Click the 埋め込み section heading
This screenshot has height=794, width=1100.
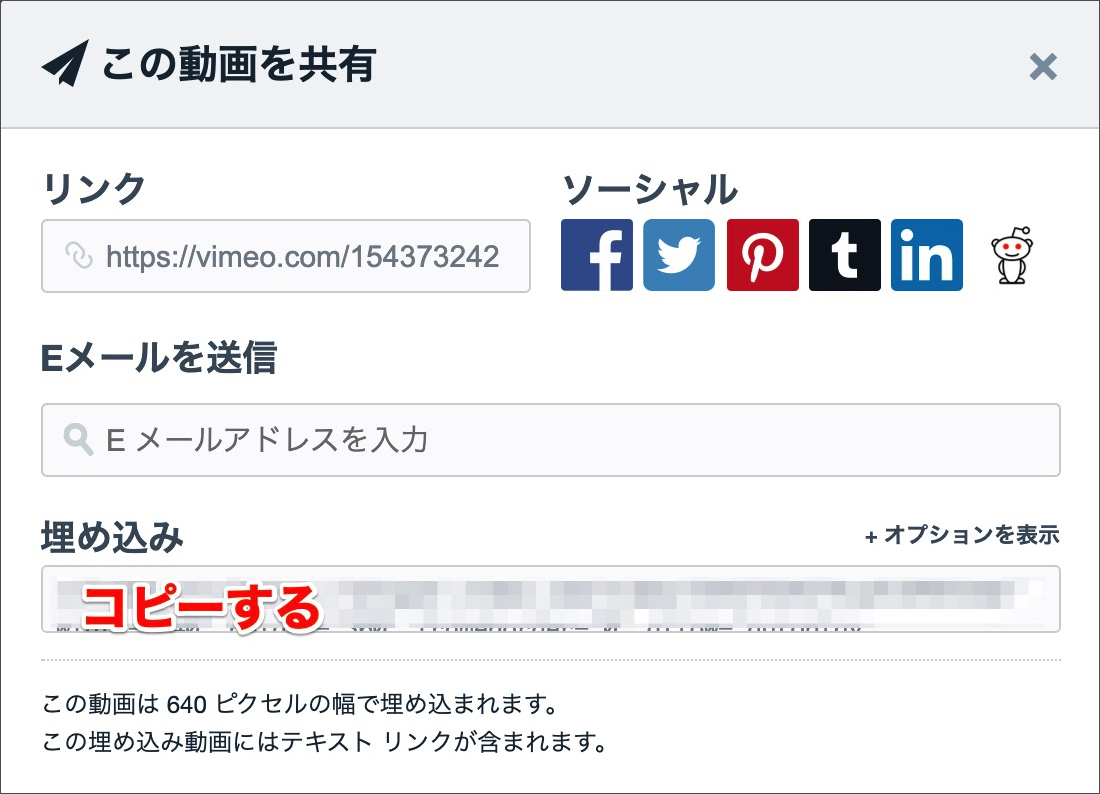tap(112, 537)
